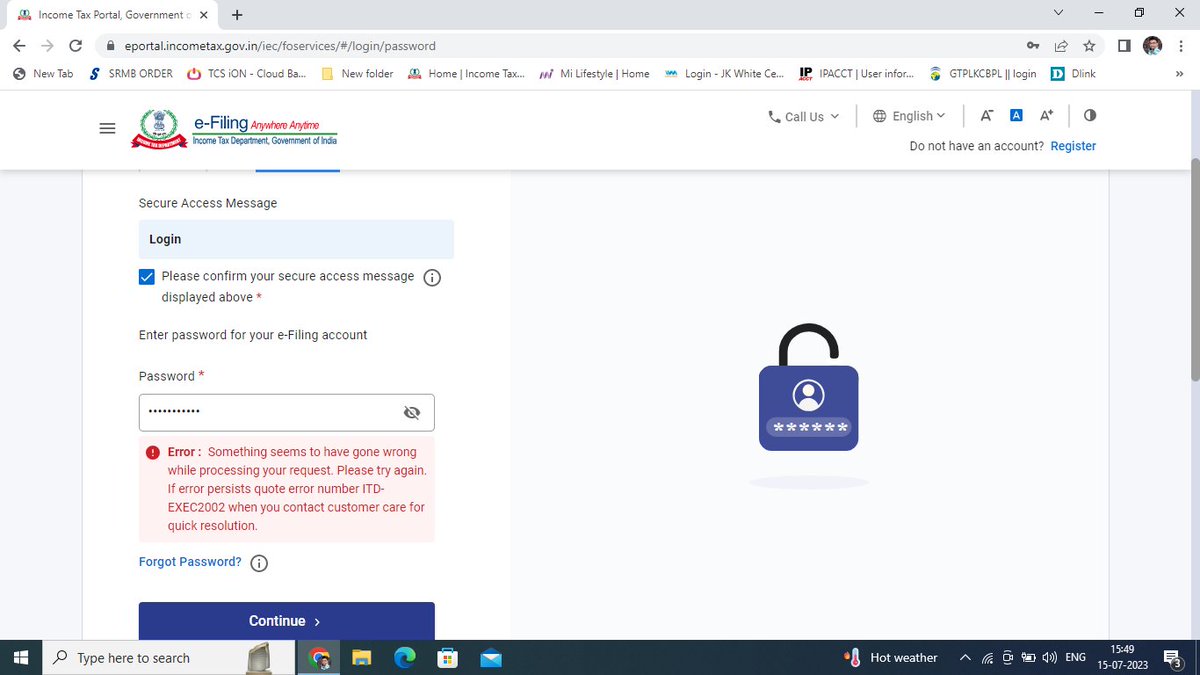Click the lock illustration image
This screenshot has height=675, width=1200.
click(808, 388)
